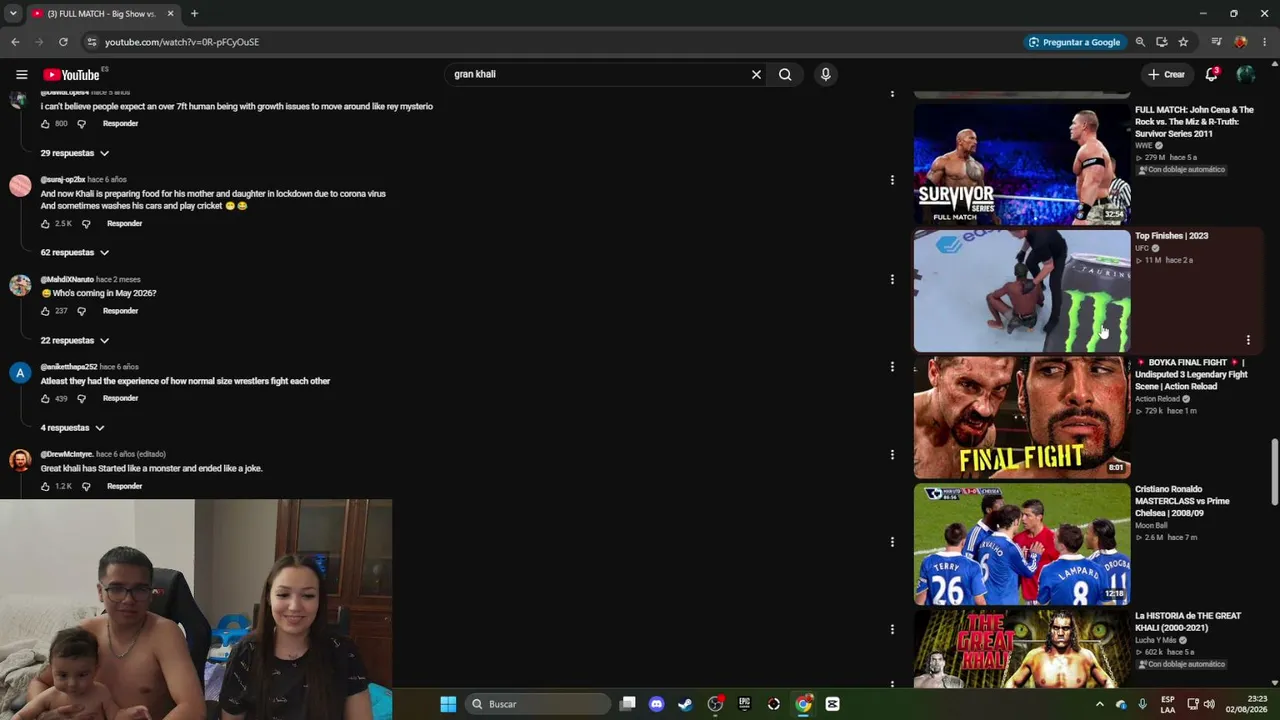Reply to the 'rey mysterio' comment
The image size is (1280, 720).
[x=120, y=124]
